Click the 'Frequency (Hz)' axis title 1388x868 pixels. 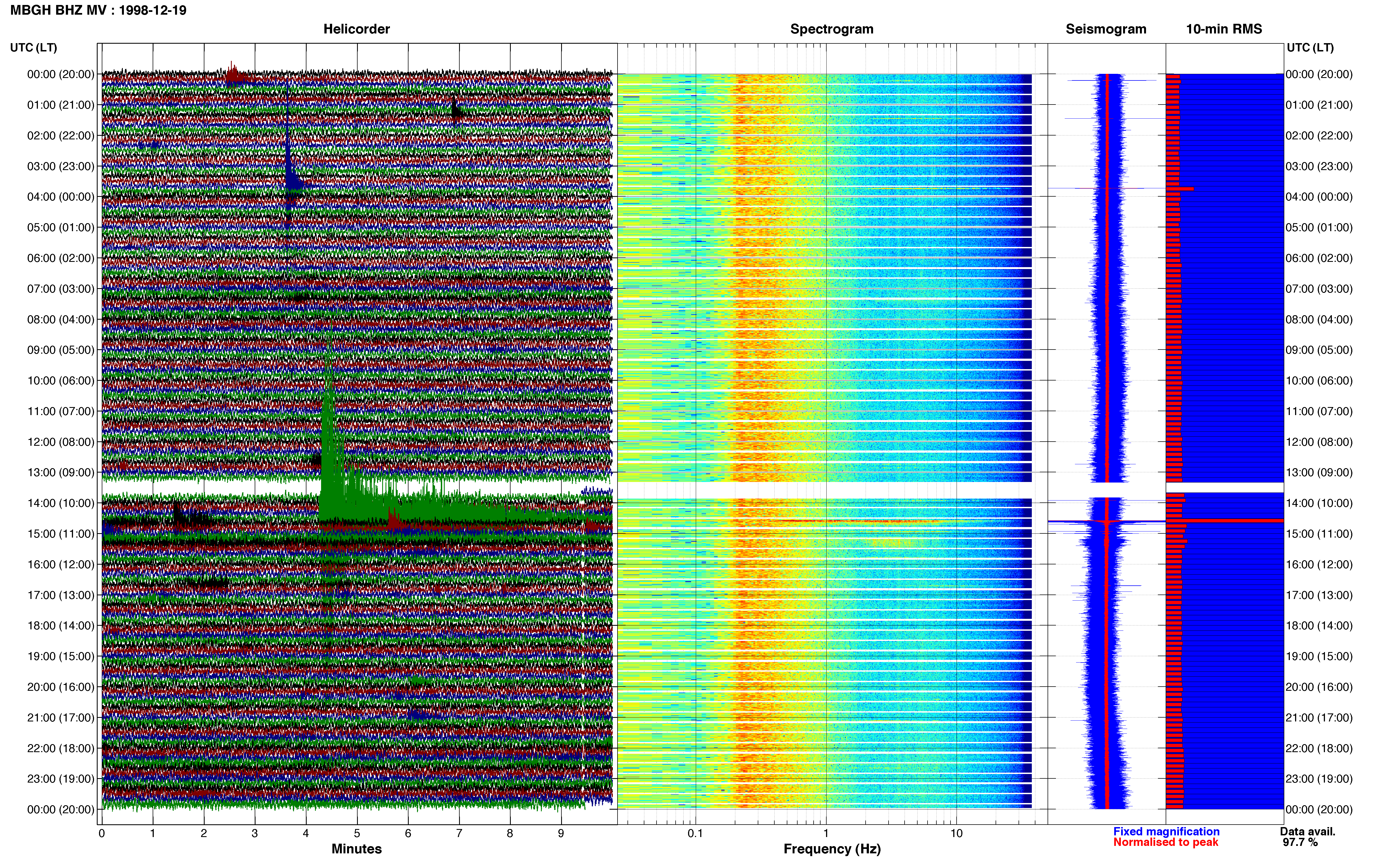(832, 848)
